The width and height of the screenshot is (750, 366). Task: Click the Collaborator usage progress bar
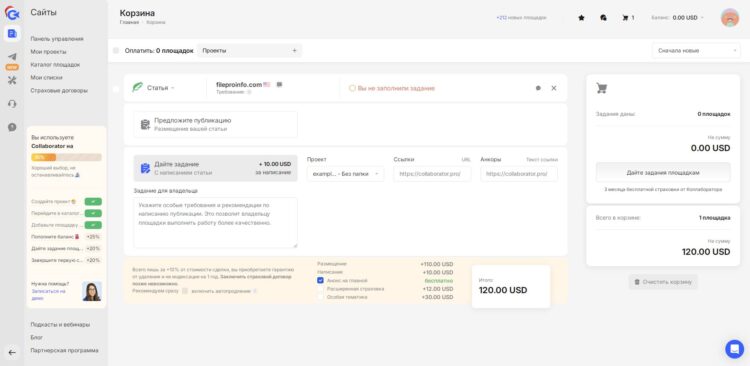pyautogui.click(x=66, y=157)
